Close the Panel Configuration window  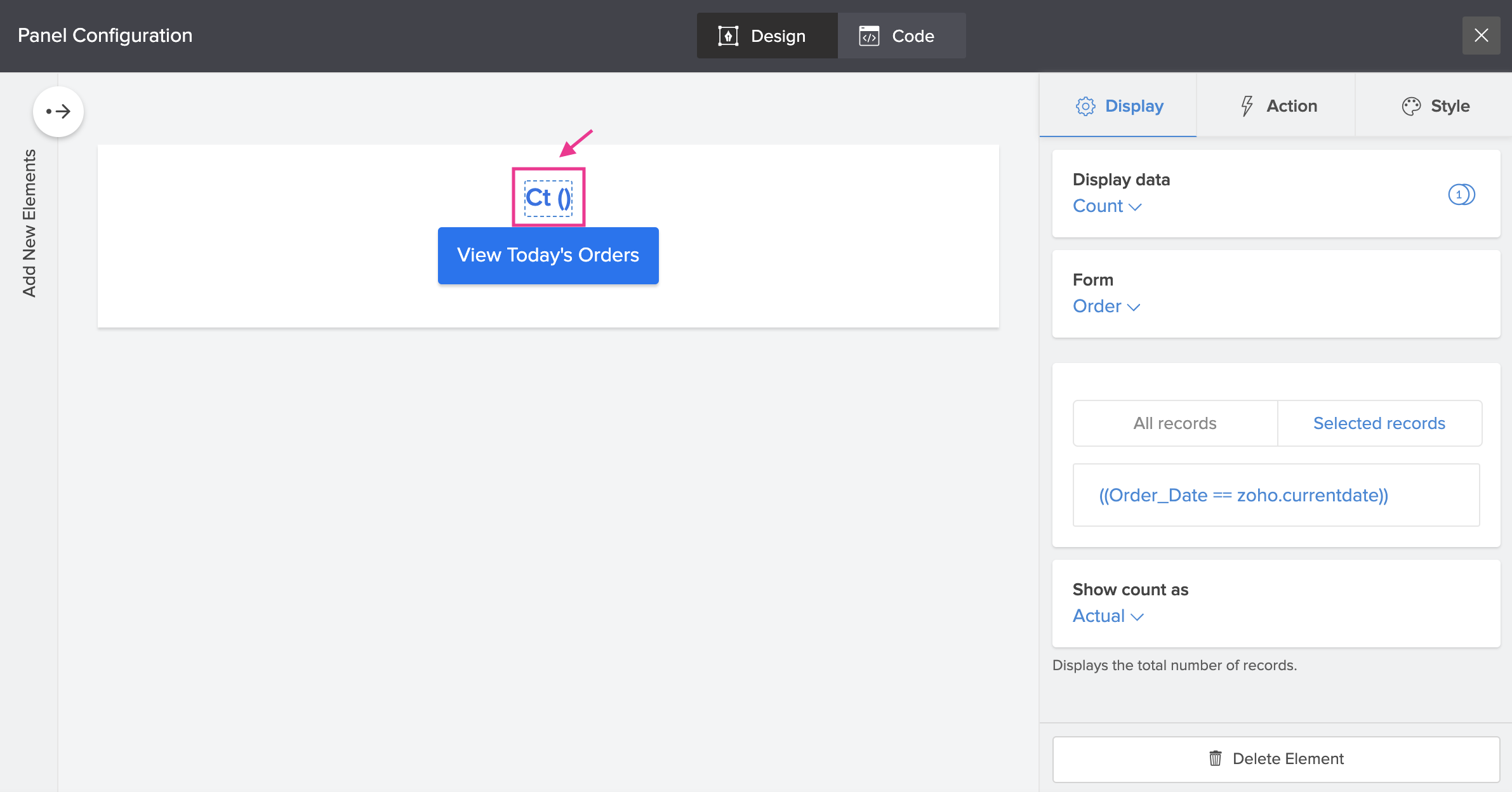click(1481, 36)
